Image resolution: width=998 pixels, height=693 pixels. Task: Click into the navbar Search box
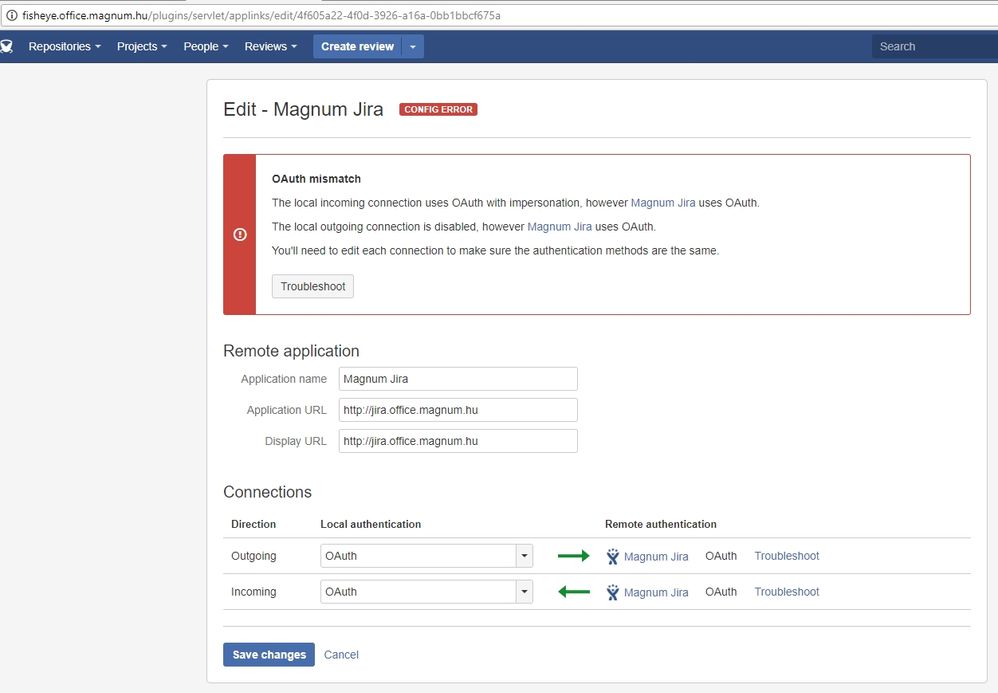pos(933,47)
